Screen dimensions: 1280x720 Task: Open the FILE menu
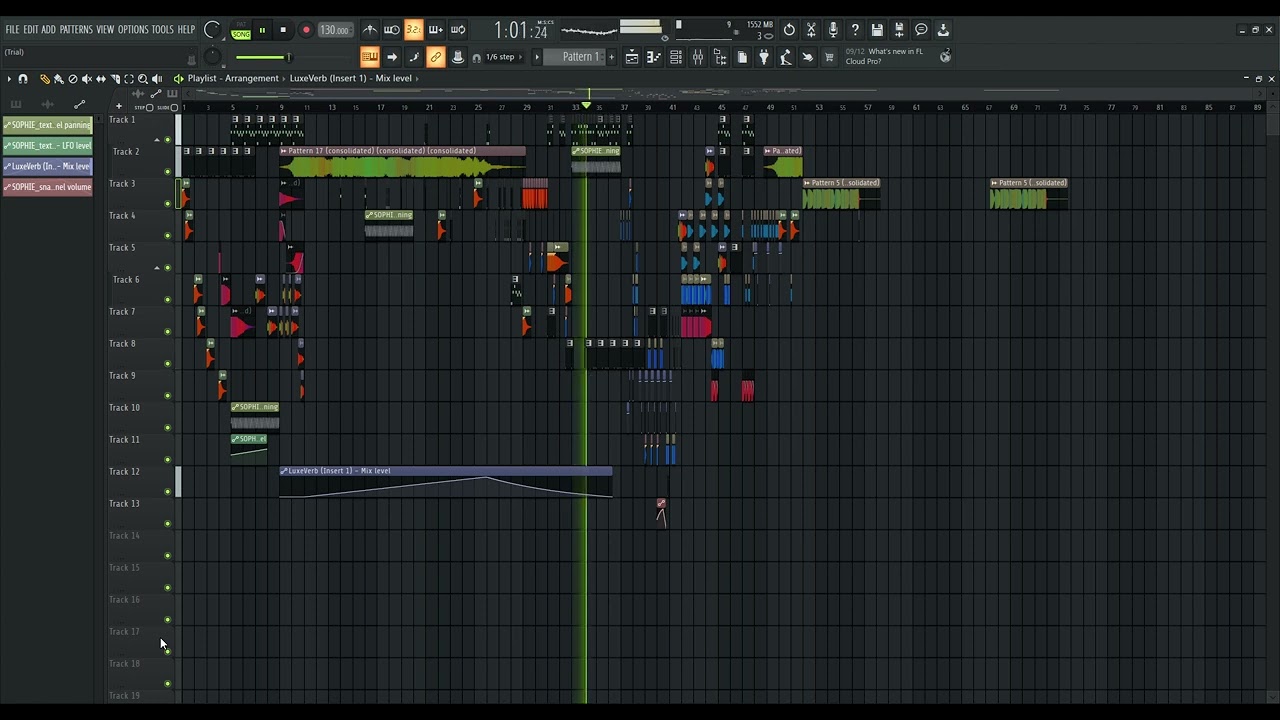(x=12, y=30)
